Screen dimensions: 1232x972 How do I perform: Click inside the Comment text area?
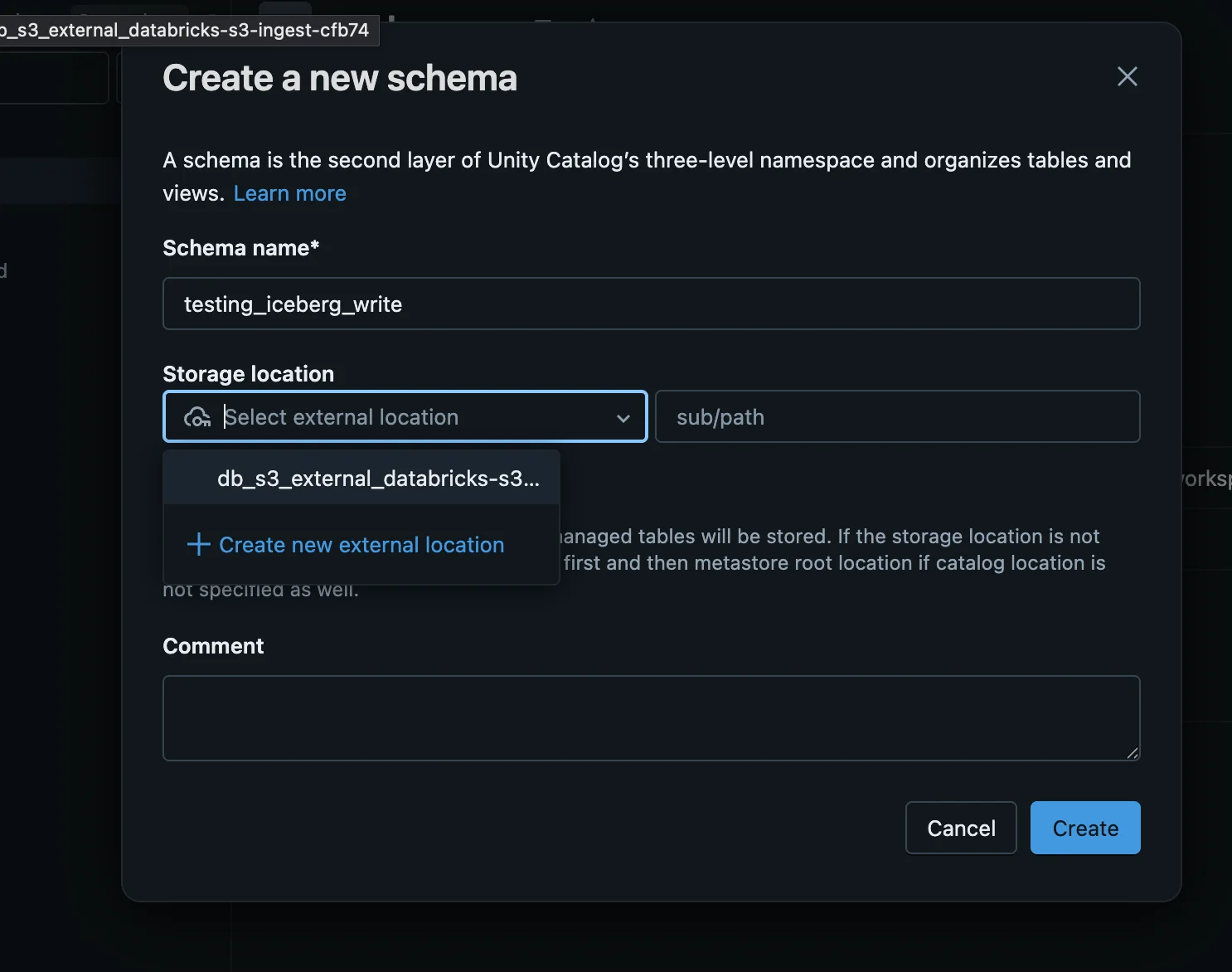[651, 717]
